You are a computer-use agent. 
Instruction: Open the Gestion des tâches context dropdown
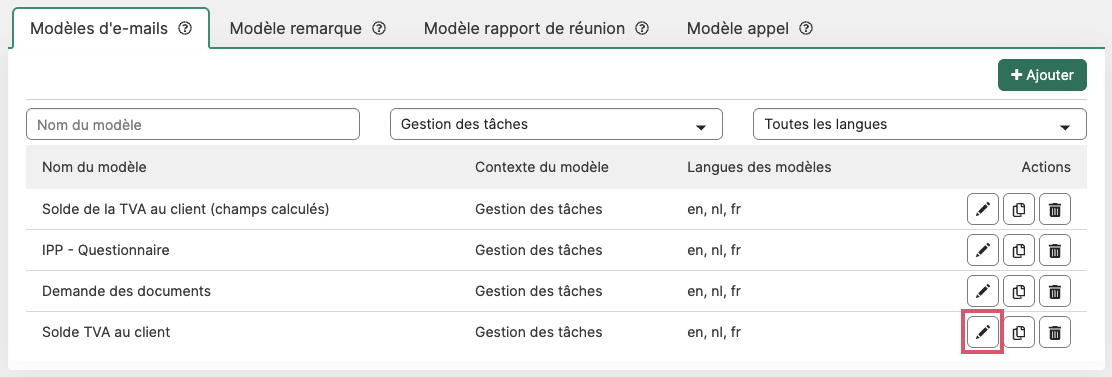pos(556,124)
